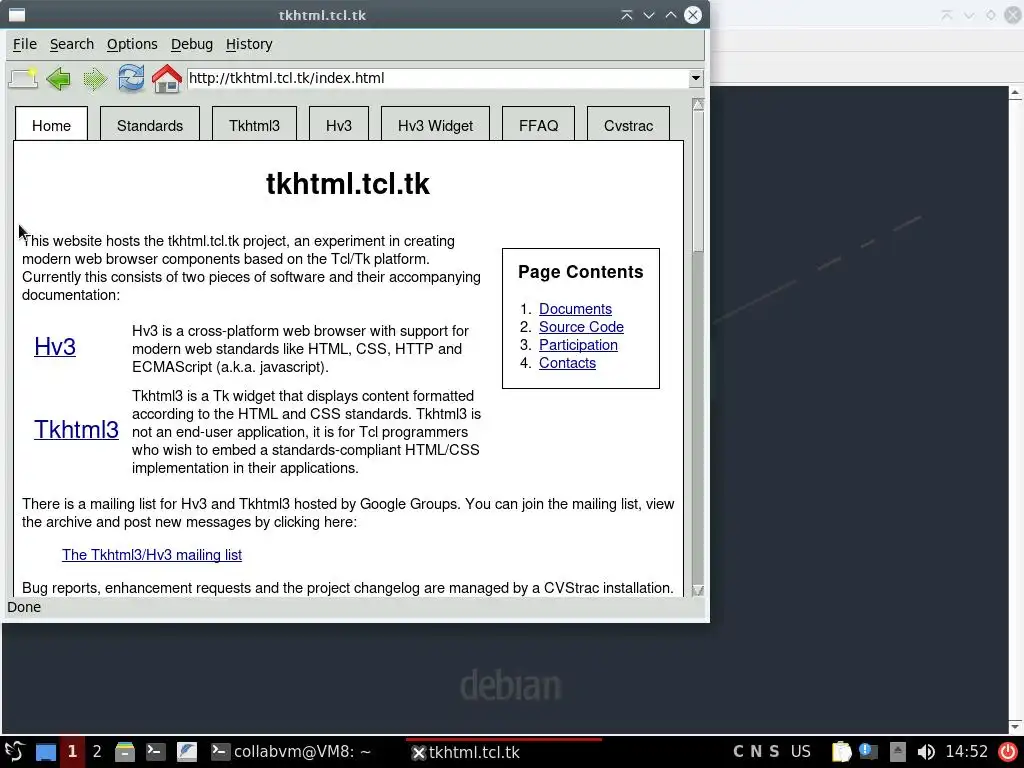Screen dimensions: 1024x768
Task: Click the tkhtml.tcl.tk page heading
Action: (x=347, y=184)
